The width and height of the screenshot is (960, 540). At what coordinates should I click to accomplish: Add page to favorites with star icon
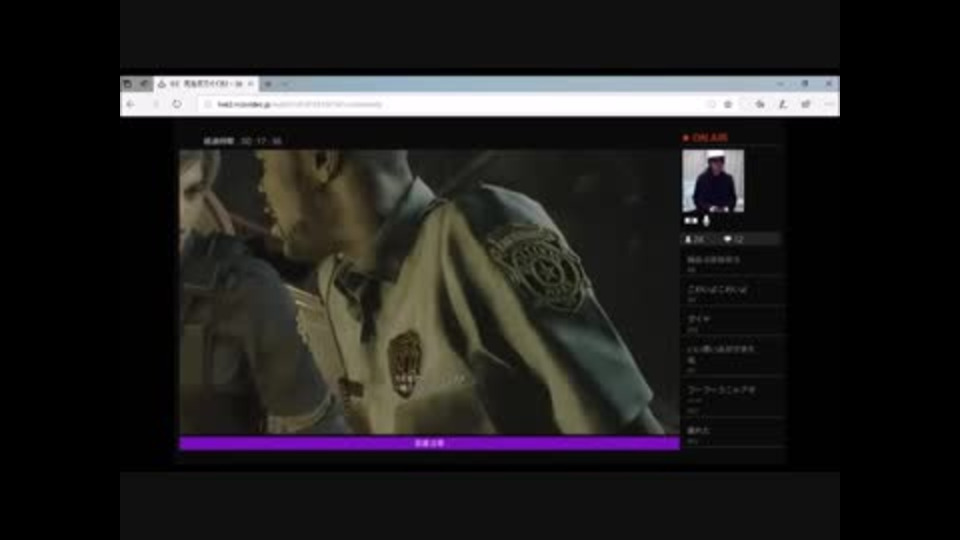[x=728, y=105]
